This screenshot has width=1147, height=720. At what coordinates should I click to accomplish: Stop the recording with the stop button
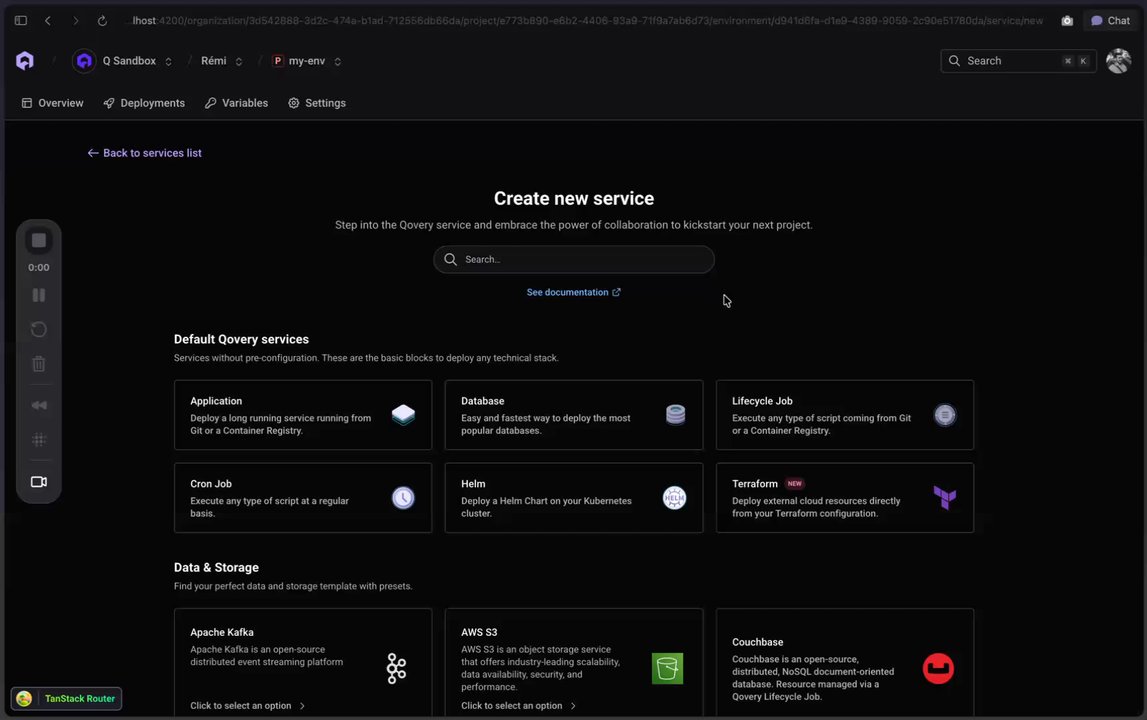point(39,241)
